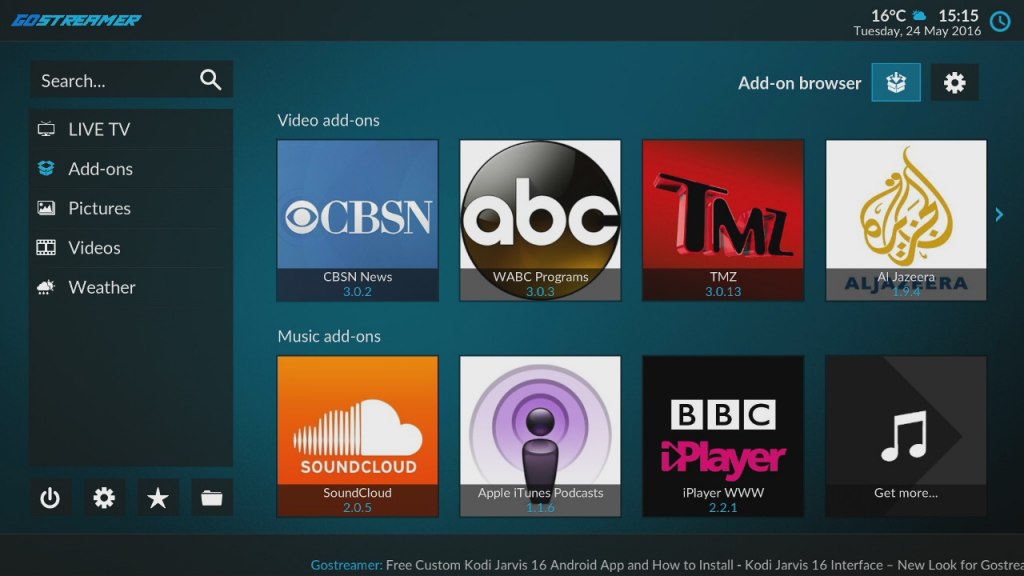Launch the TMZ add-on

pos(723,220)
